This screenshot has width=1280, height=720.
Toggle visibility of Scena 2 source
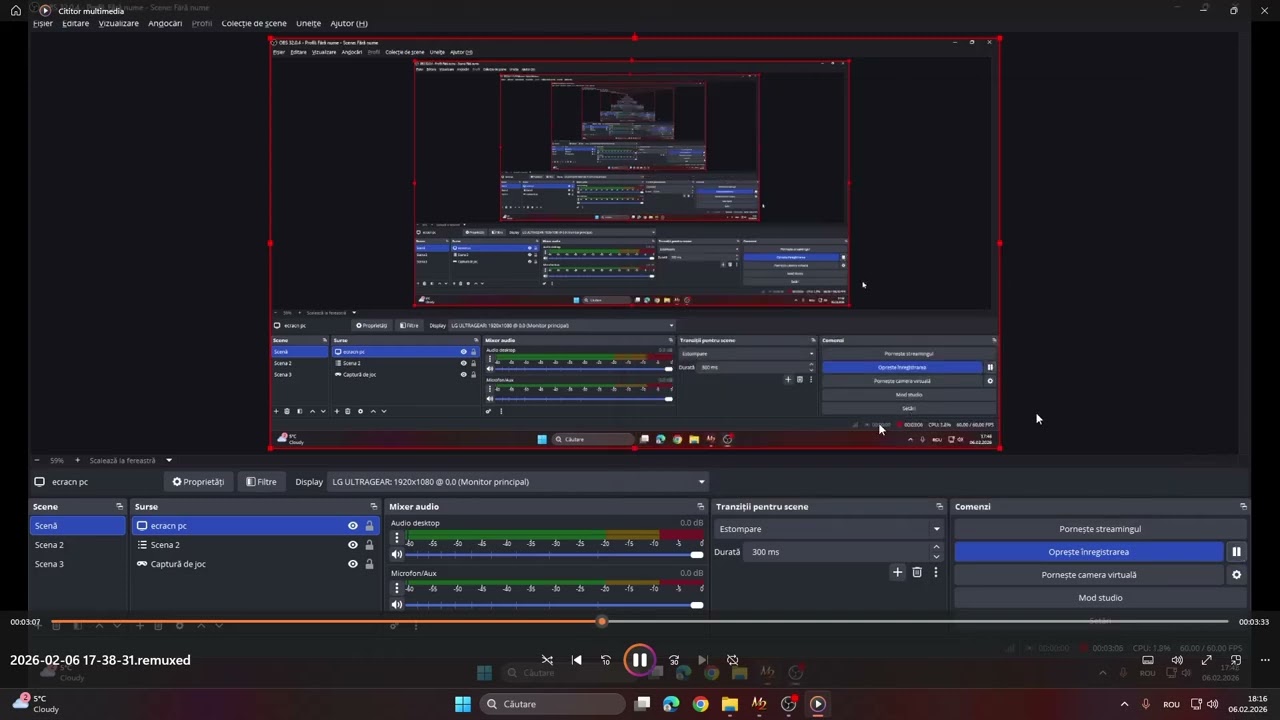pyautogui.click(x=352, y=545)
